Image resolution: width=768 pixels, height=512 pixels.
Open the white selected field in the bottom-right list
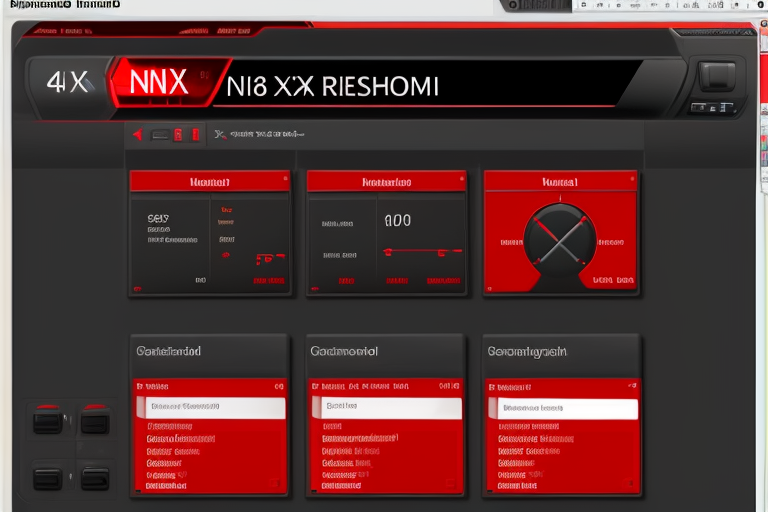click(564, 409)
